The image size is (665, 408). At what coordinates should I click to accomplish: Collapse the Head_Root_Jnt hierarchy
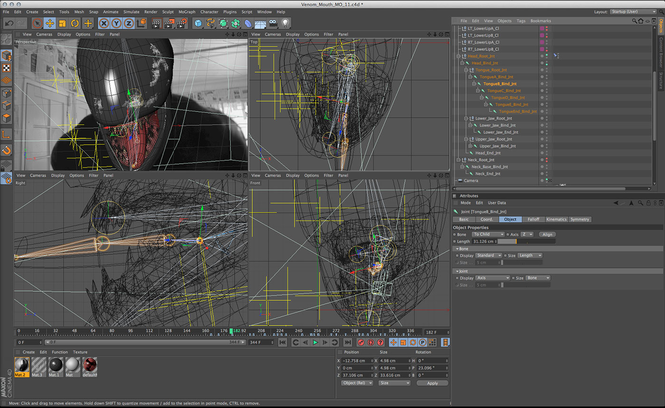coord(458,56)
